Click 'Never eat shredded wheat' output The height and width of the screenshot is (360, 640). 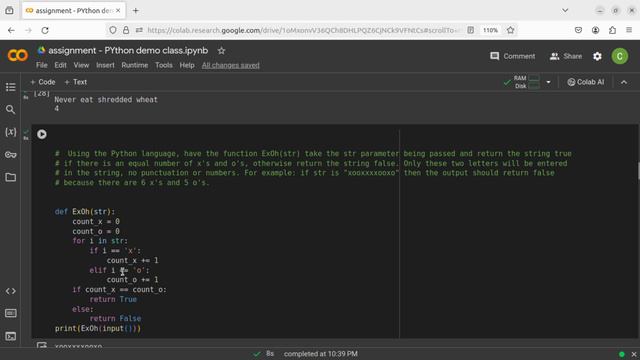(106, 100)
